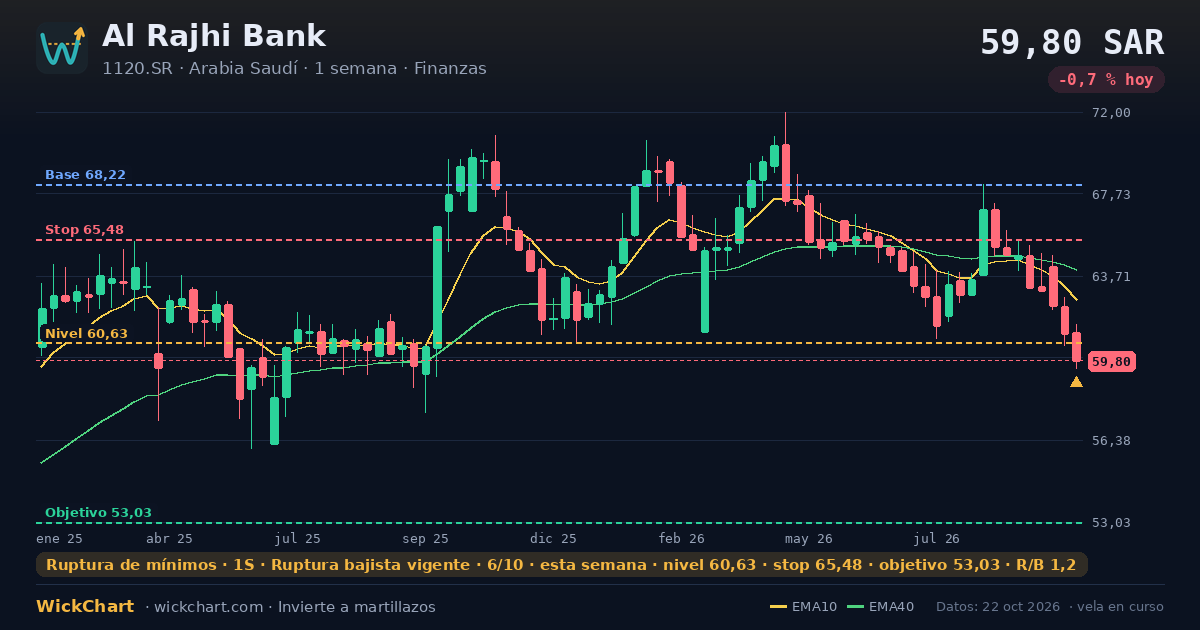The width and height of the screenshot is (1200, 630).
Task: Click the -0,7 % hoy change badge
Action: pos(1106,79)
